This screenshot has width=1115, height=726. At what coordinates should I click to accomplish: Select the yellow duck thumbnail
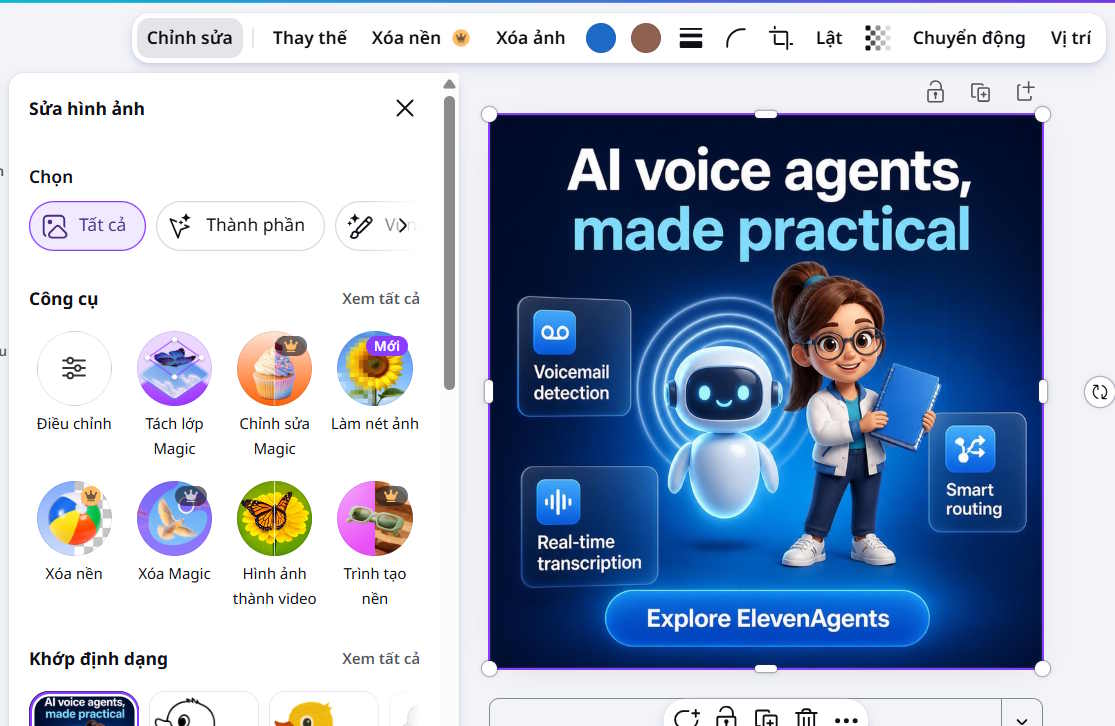coord(324,709)
